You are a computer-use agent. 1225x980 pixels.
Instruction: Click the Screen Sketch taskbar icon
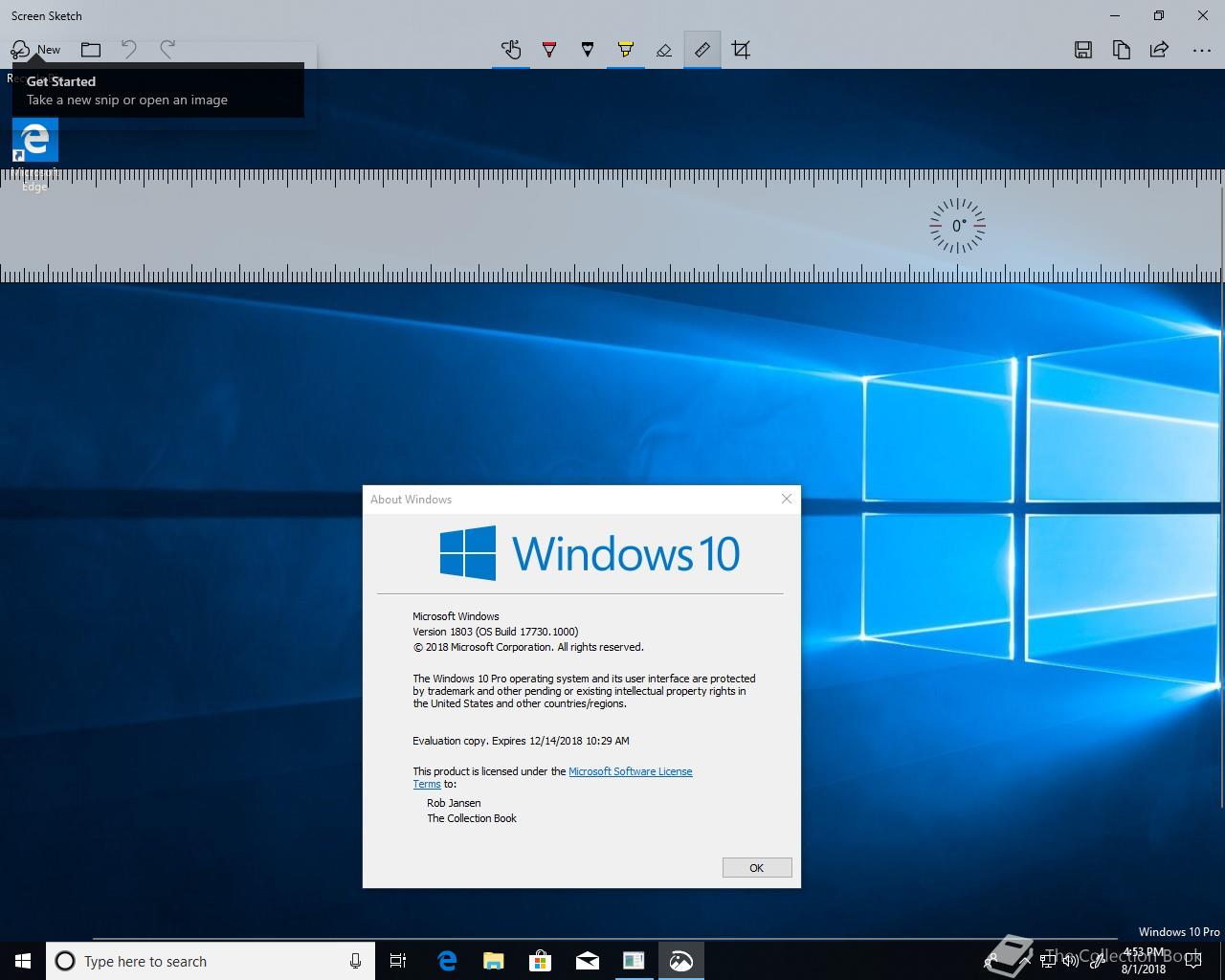681,961
